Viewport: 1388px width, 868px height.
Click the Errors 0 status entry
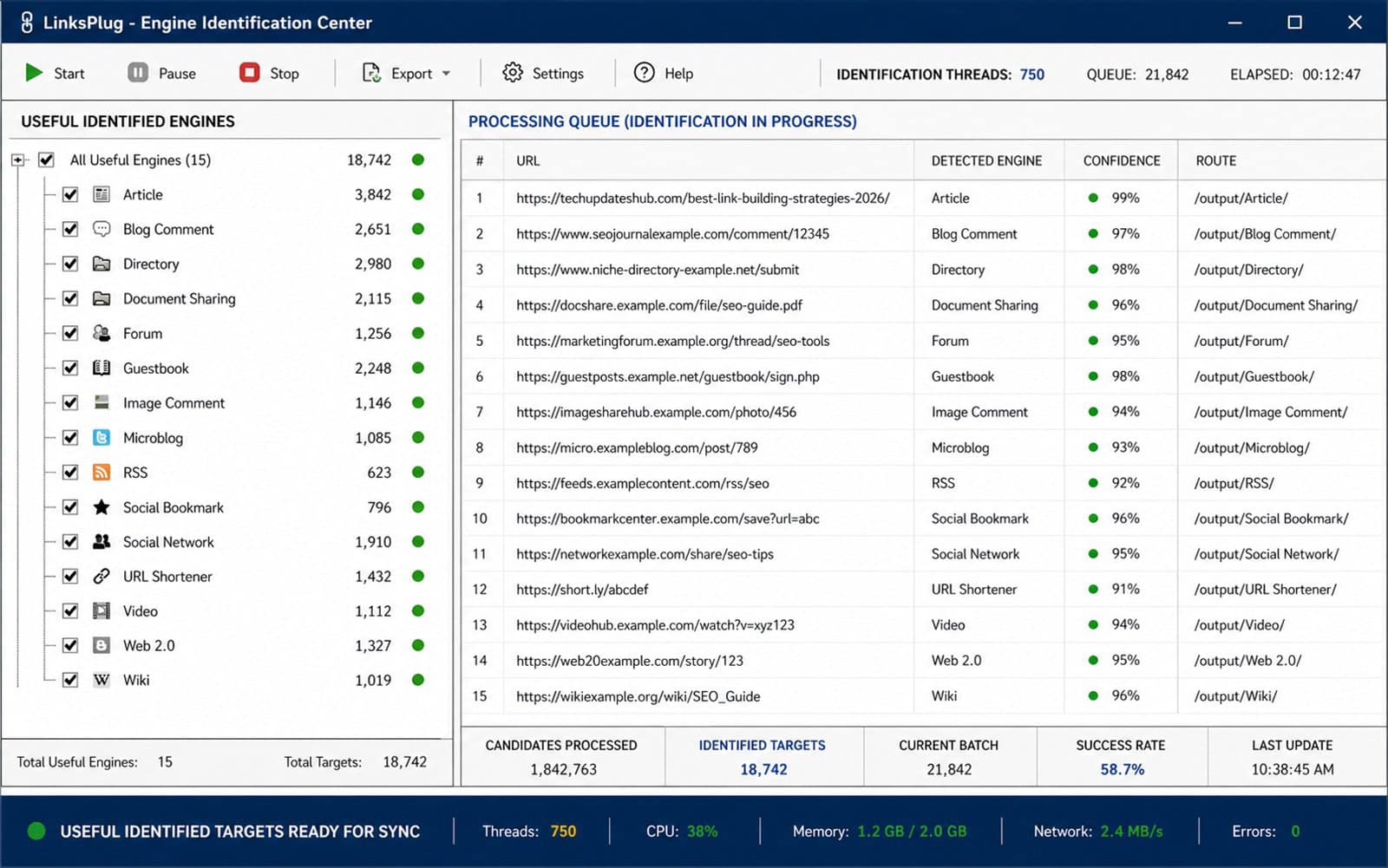1266,831
